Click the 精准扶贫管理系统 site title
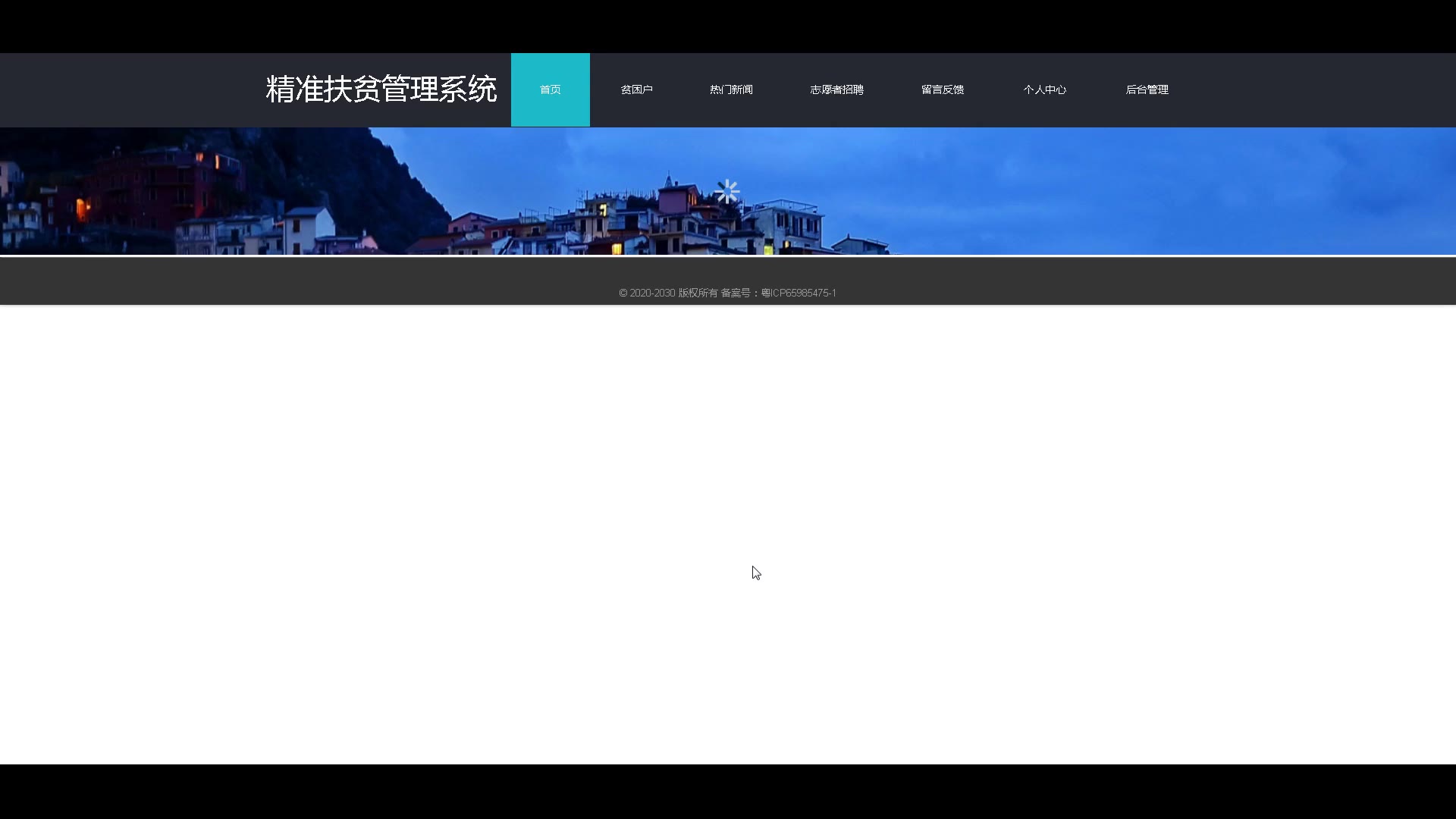The height and width of the screenshot is (819, 1456). pos(381,89)
